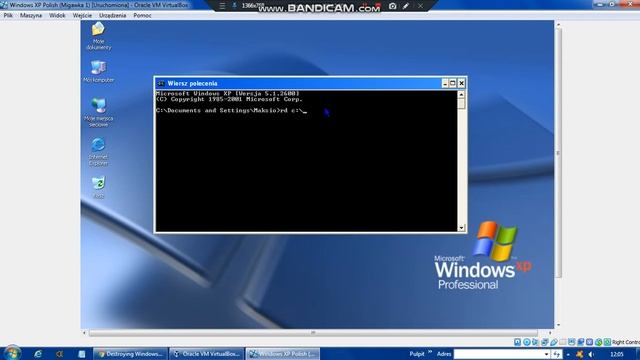Open the Plik menu
This screenshot has width=640, height=360.
pyautogui.click(x=8, y=16)
